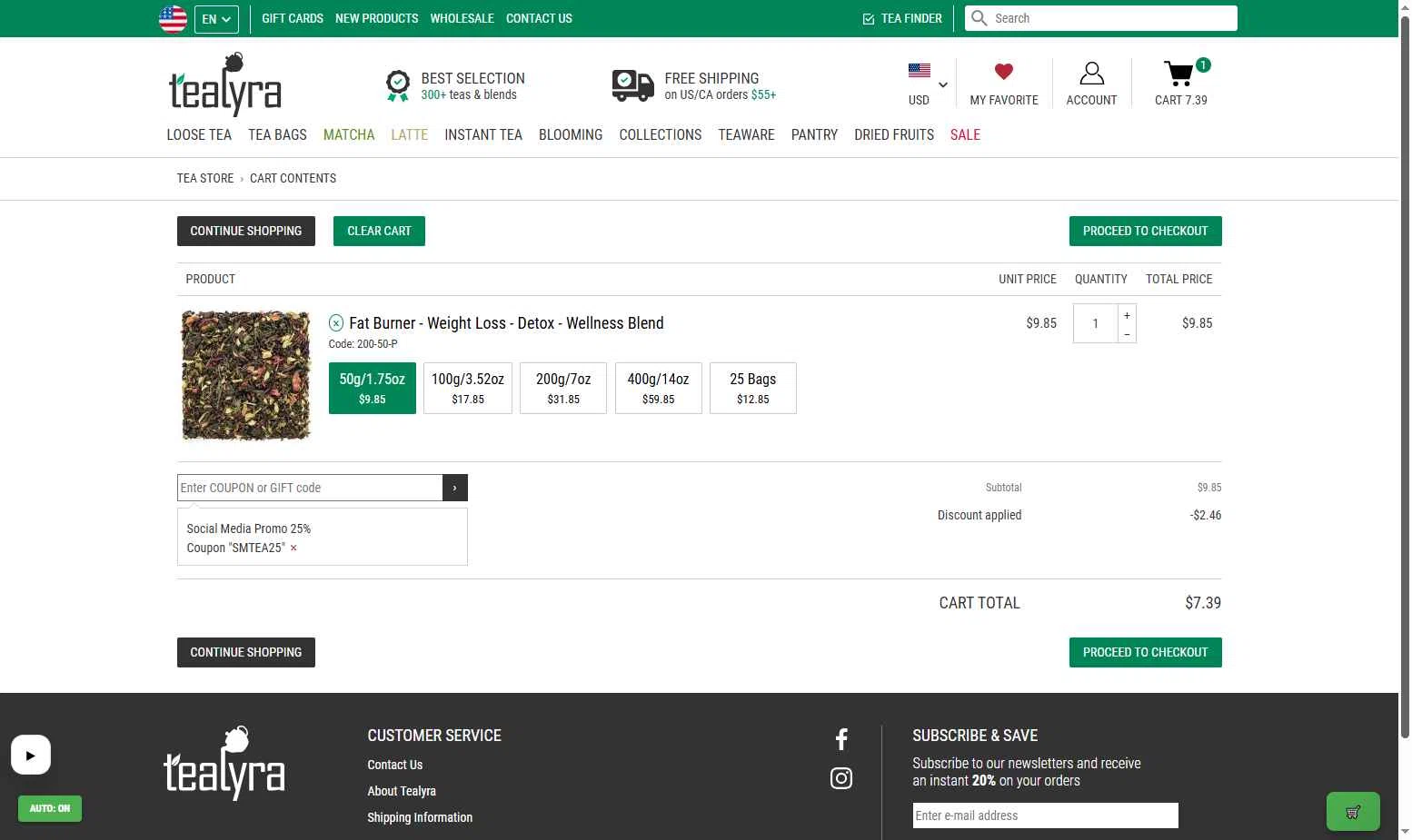This screenshot has width=1412, height=840.
Task: Open the EN language dropdown
Action: pos(216,19)
